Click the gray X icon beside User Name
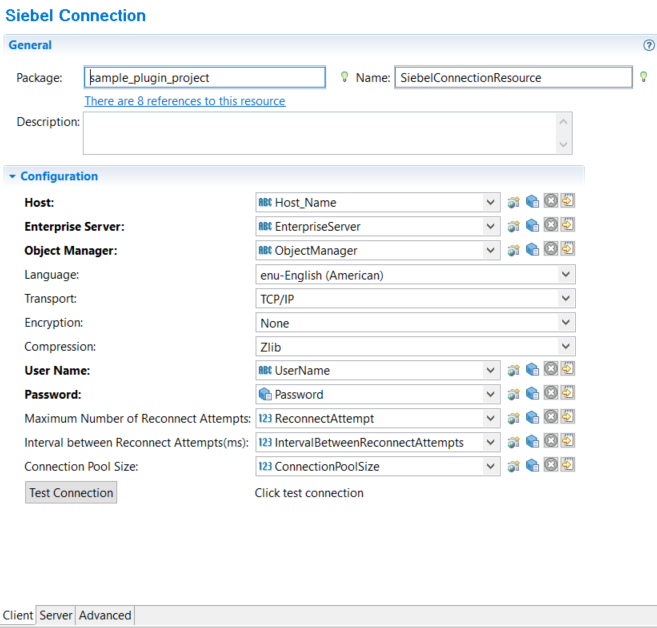Image resolution: width=657 pixels, height=628 pixels. [x=551, y=369]
